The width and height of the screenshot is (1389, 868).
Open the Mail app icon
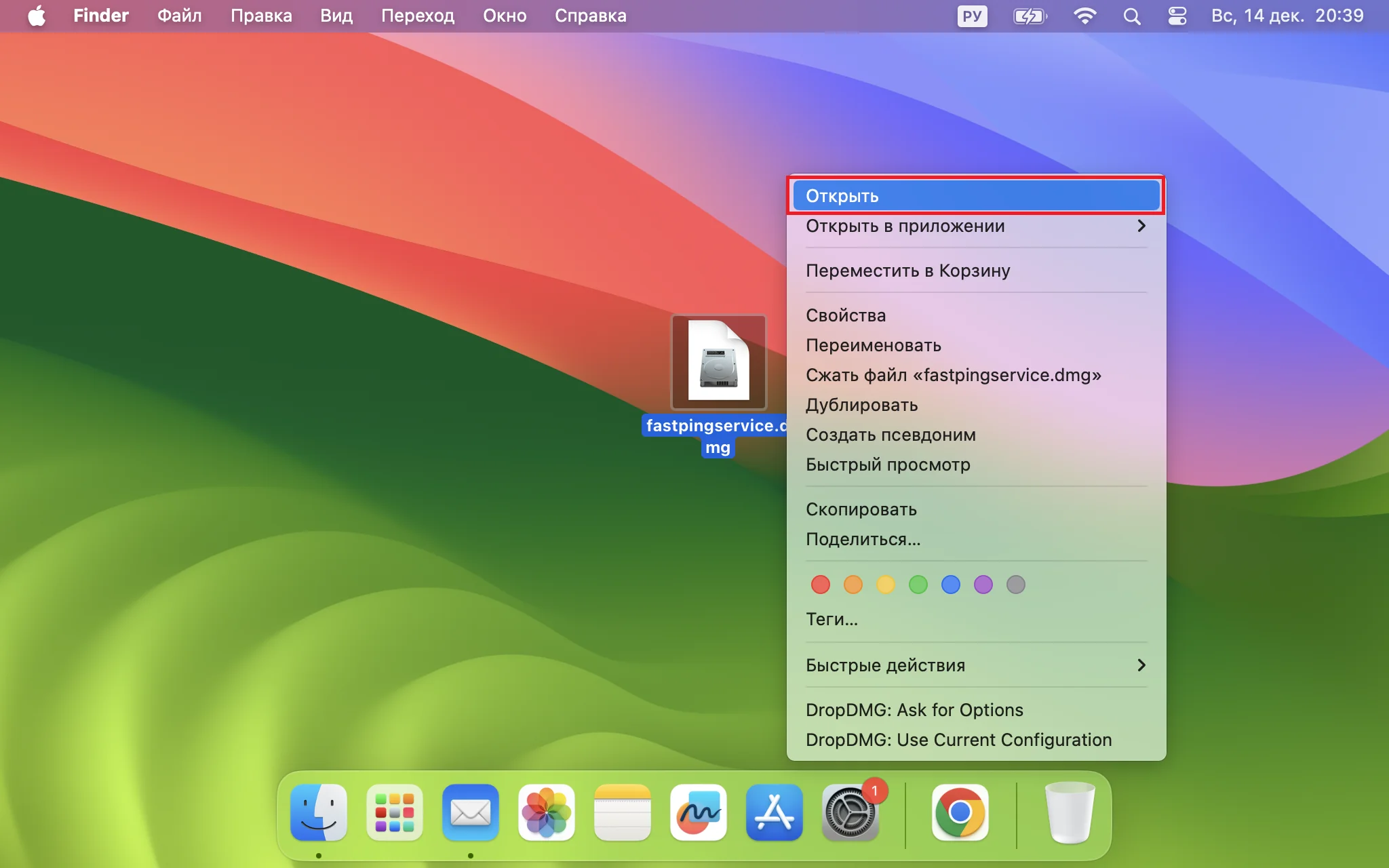(x=471, y=812)
